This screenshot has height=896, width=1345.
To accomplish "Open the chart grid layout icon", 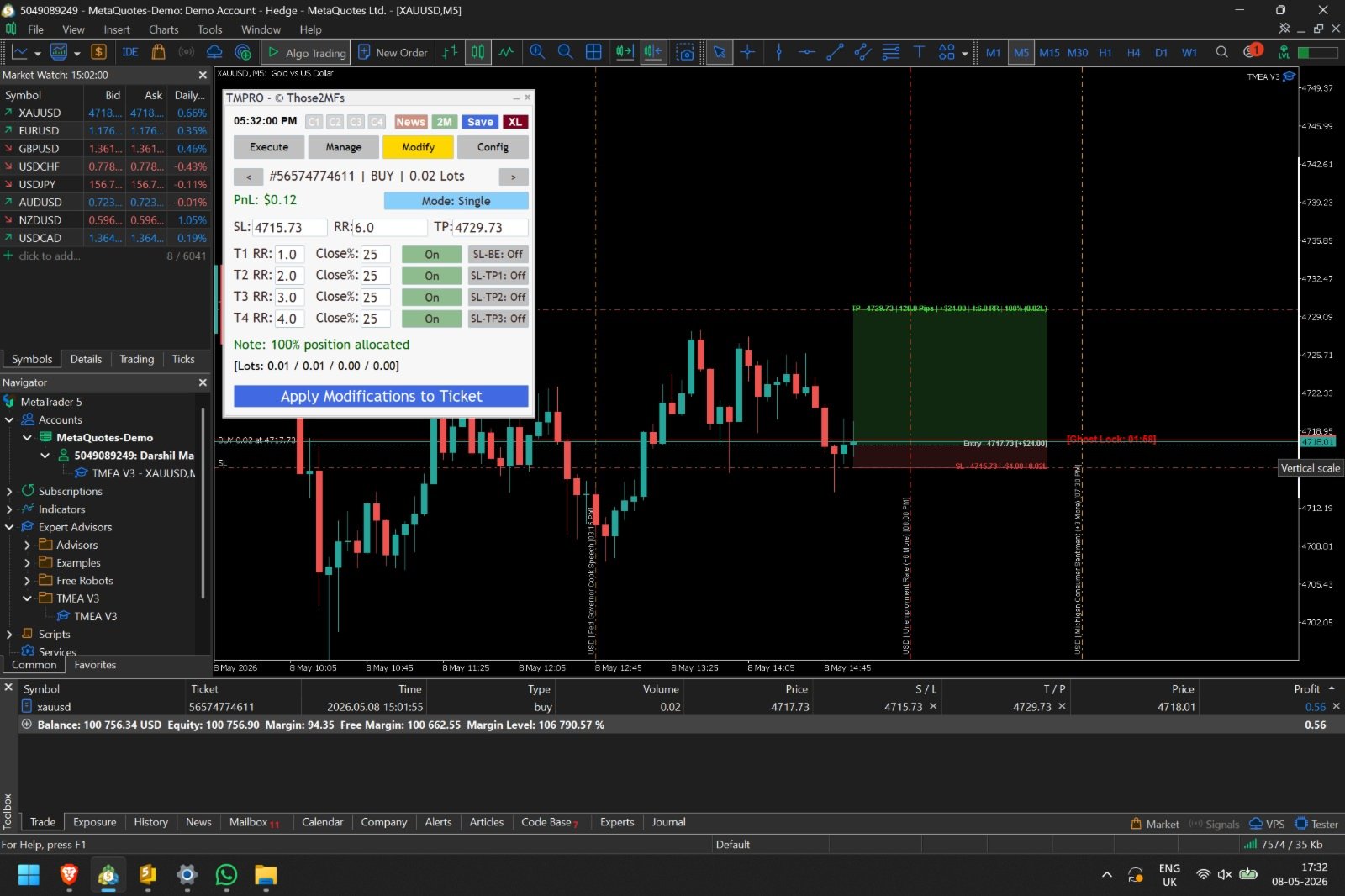I will (593, 52).
